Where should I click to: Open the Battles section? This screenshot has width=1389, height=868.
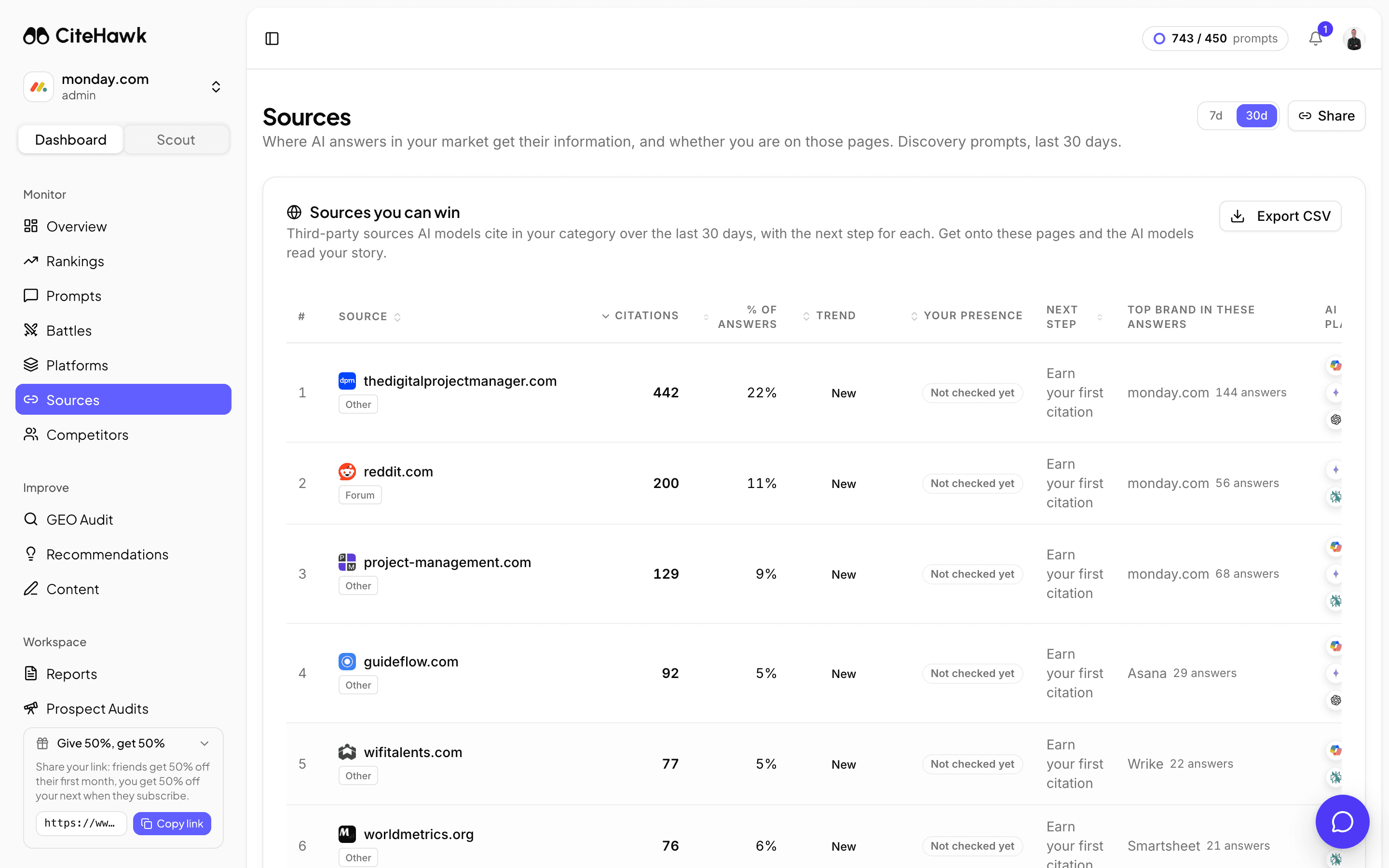coord(123,331)
